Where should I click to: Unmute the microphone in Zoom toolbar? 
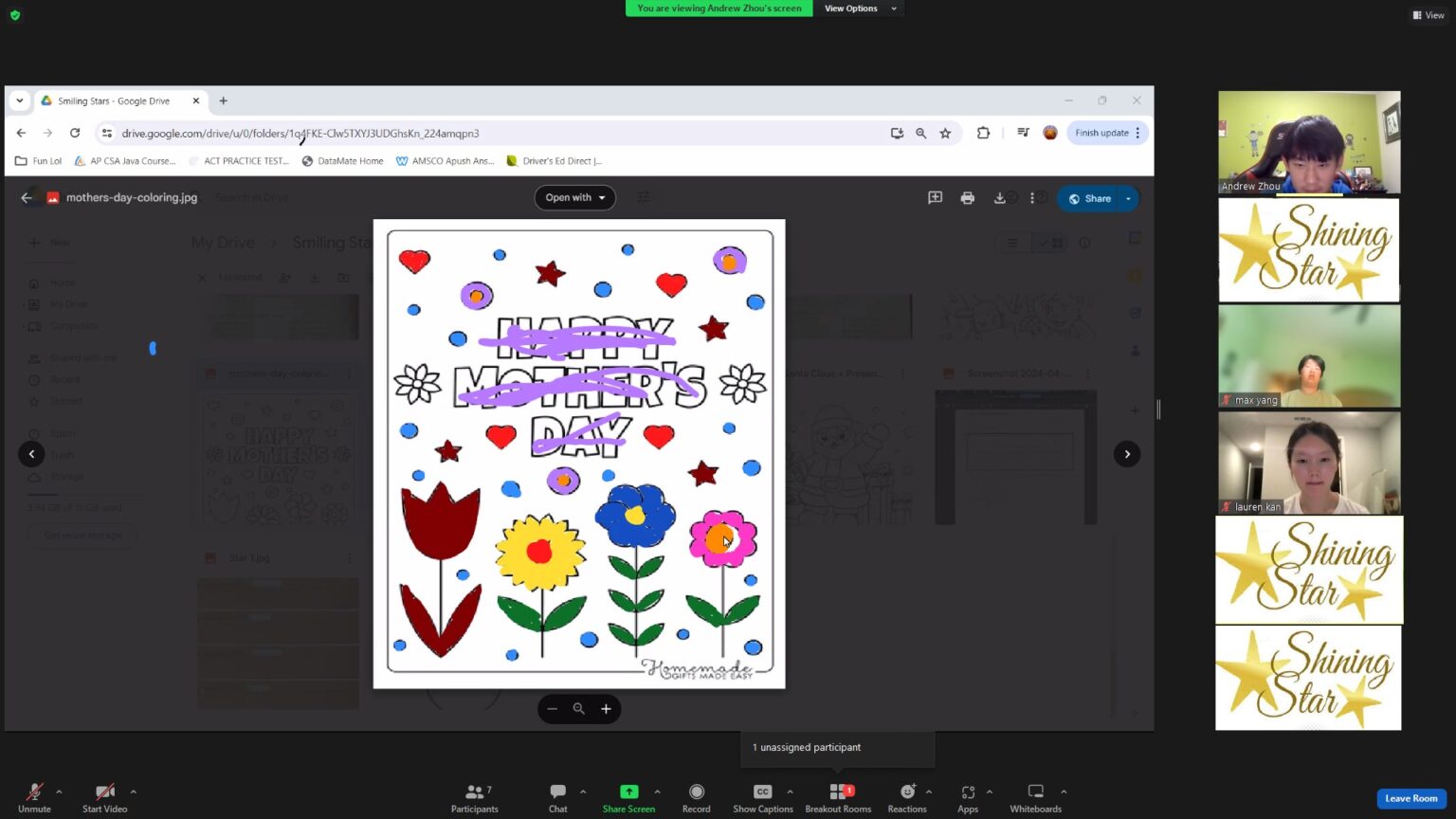pyautogui.click(x=34, y=797)
